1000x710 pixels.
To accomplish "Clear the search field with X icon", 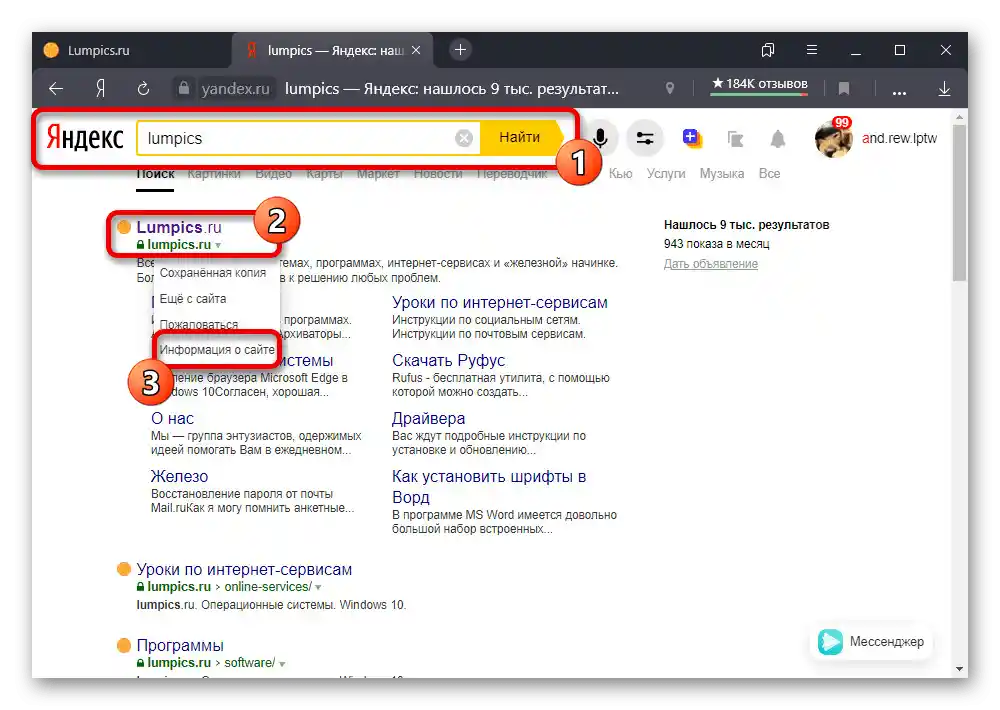I will click(464, 138).
